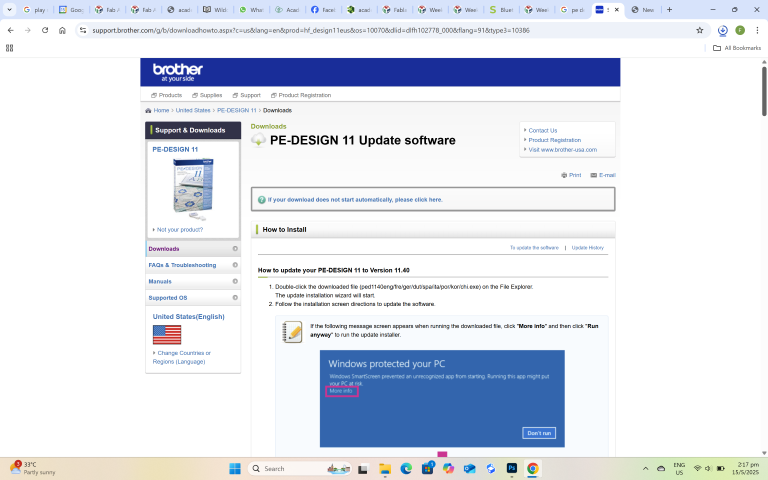Switch to the New Tab tab
The width and height of the screenshot is (768, 480).
[643, 10]
